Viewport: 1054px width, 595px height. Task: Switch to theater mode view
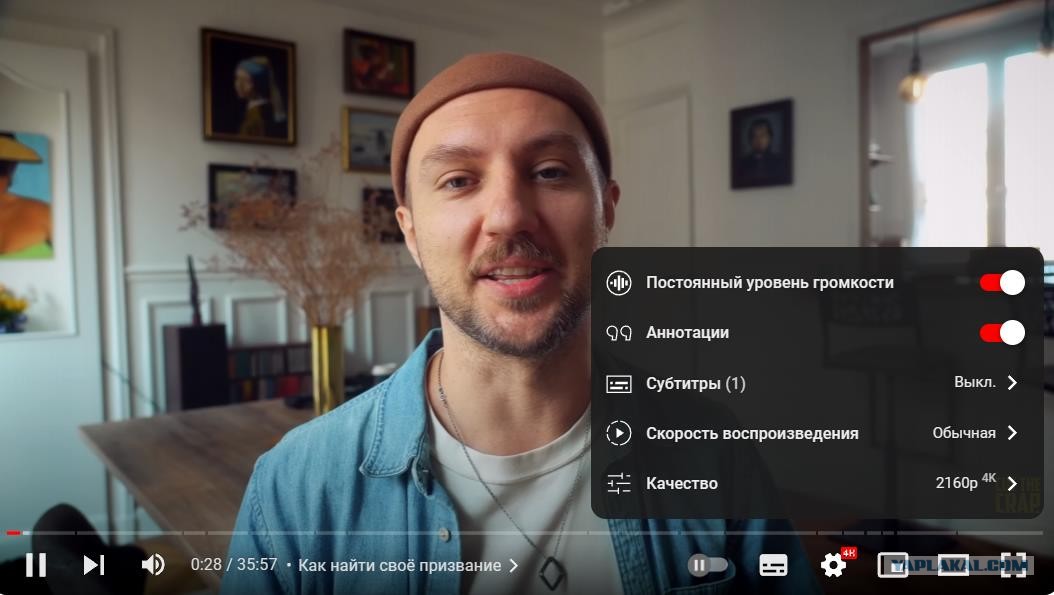pyautogui.click(x=953, y=565)
